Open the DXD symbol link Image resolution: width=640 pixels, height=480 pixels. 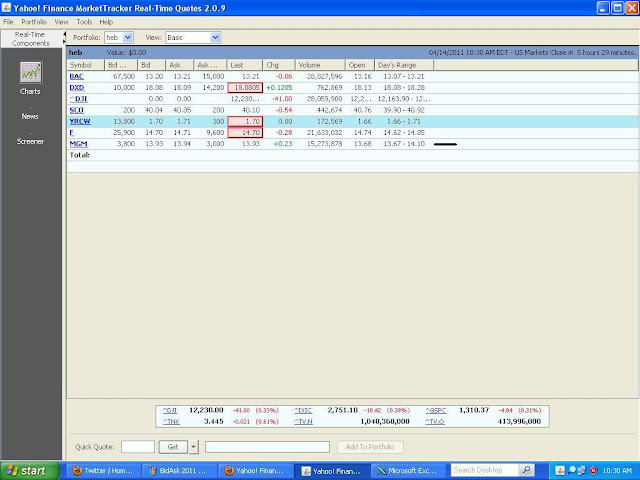pos(77,87)
